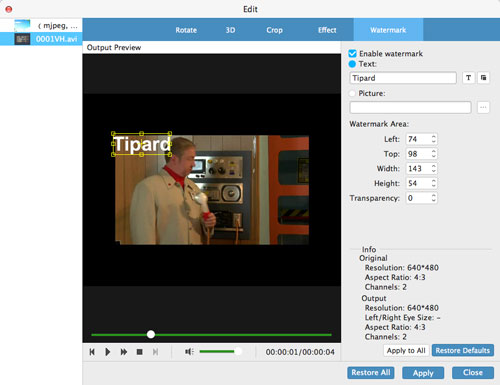Click the Apply button
This screenshot has height=385, width=500.
coord(423,373)
